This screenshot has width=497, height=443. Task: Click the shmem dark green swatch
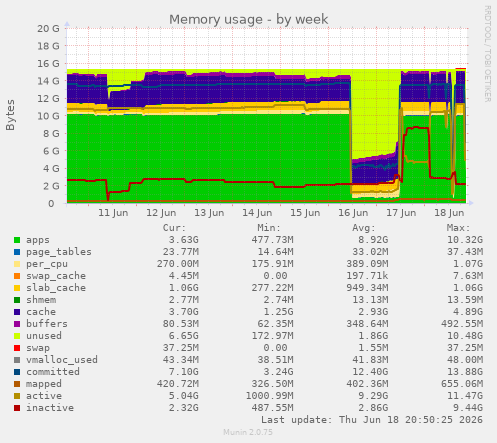[x=17, y=300]
